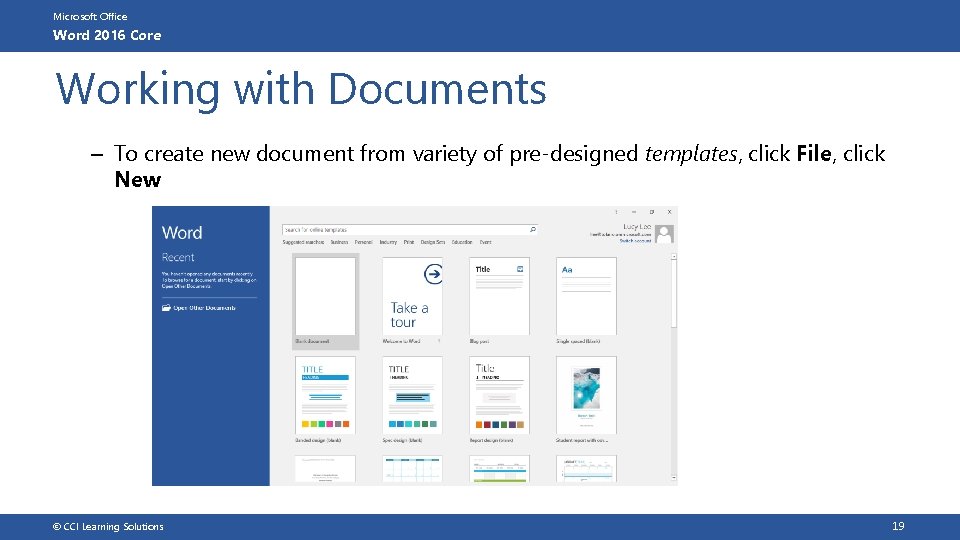
Task: Click the Suggested searches label
Action: coord(303,242)
